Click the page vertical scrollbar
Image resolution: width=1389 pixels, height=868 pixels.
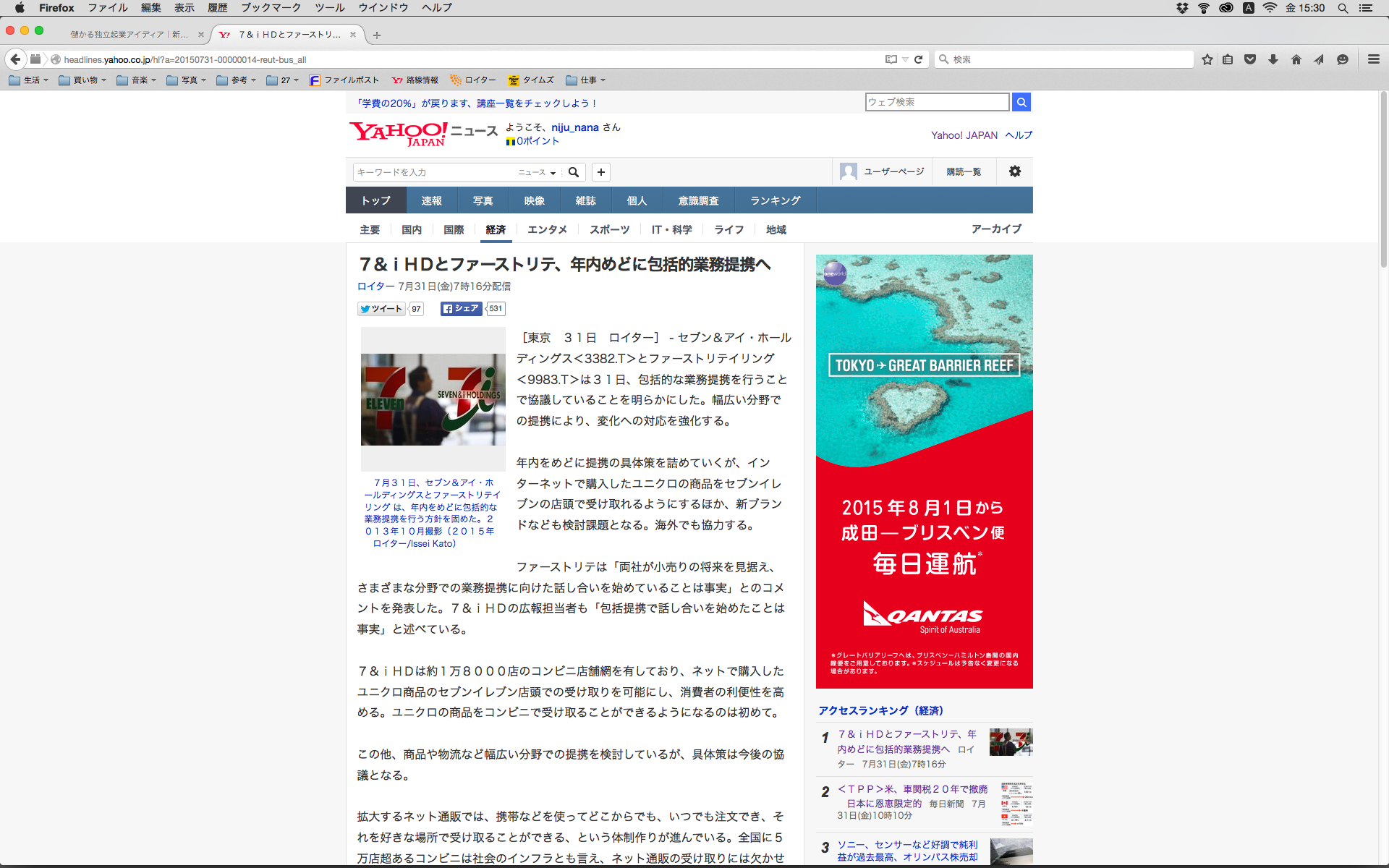point(1383,181)
